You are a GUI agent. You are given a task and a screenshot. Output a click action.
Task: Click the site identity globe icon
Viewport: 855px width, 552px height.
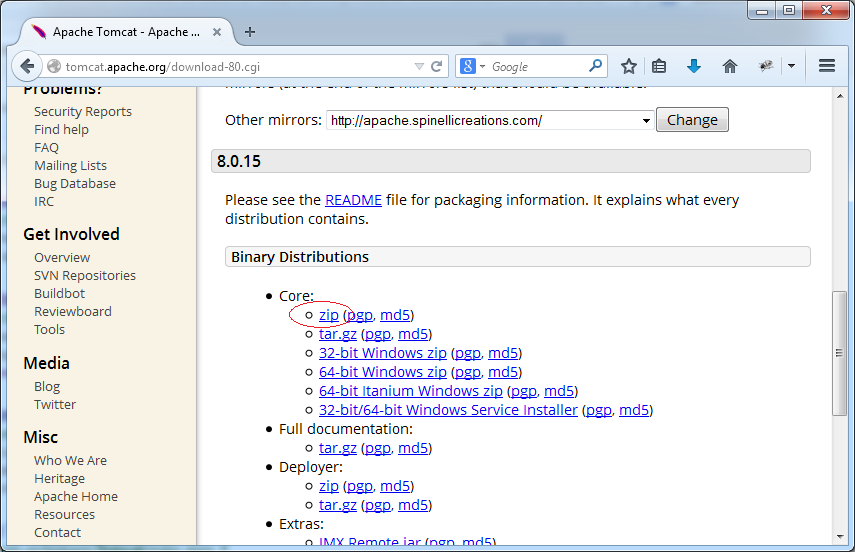[53, 67]
